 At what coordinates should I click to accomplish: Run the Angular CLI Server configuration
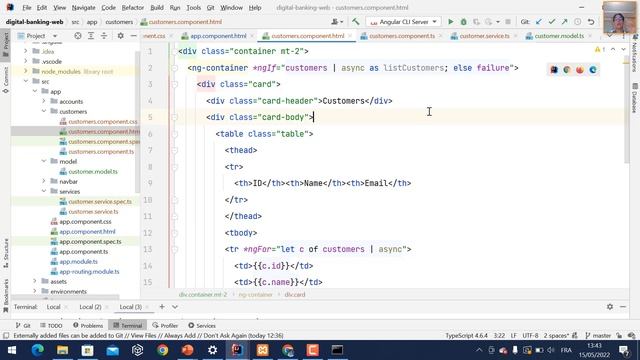coord(451,22)
